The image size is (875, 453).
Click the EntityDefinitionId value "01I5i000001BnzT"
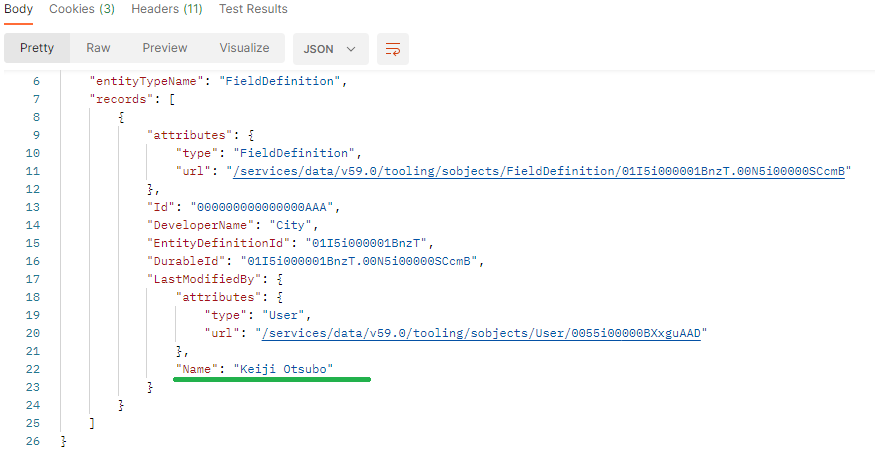pyautogui.click(x=366, y=243)
